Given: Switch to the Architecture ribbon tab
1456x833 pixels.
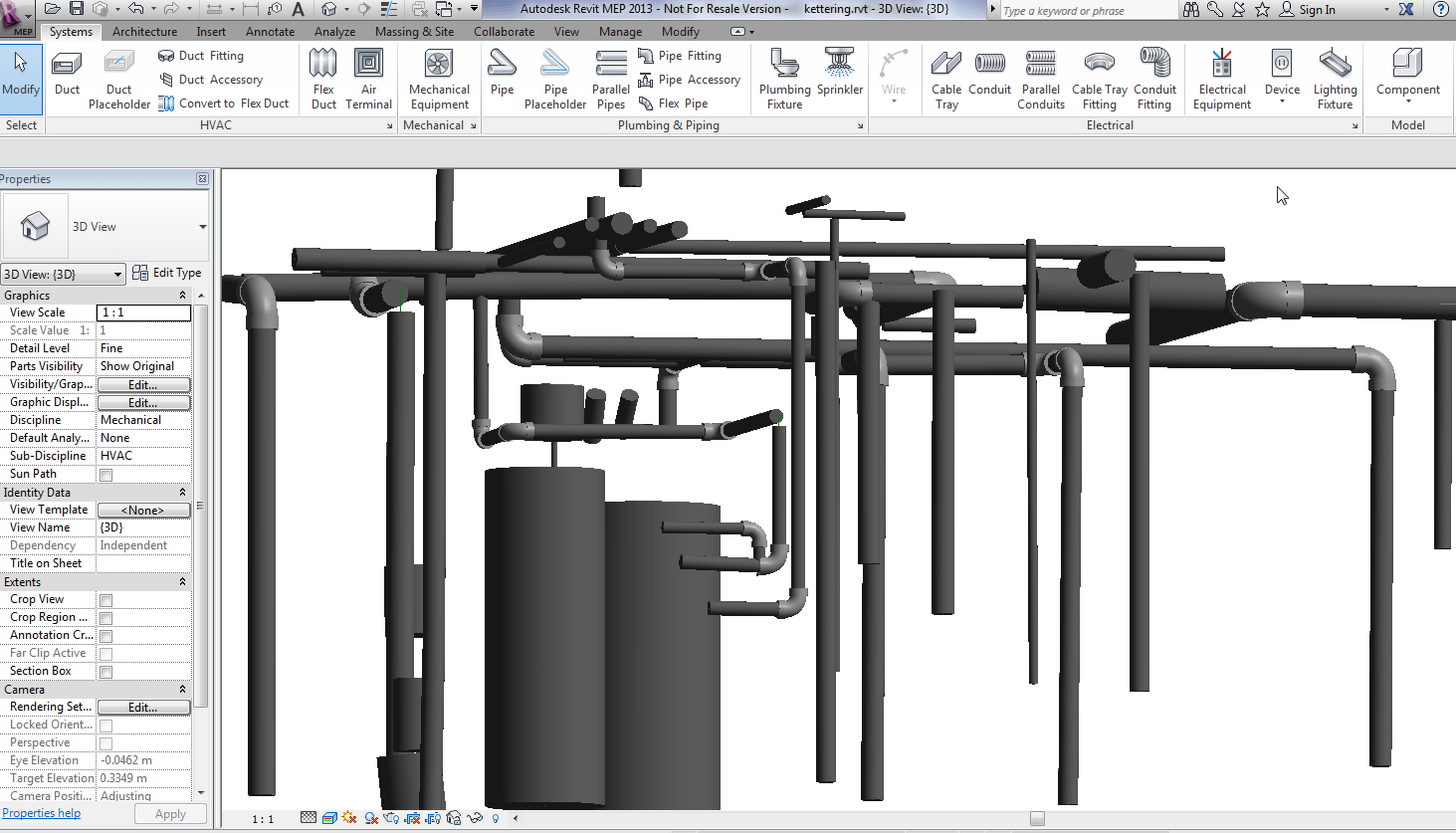Looking at the screenshot, I should (144, 31).
